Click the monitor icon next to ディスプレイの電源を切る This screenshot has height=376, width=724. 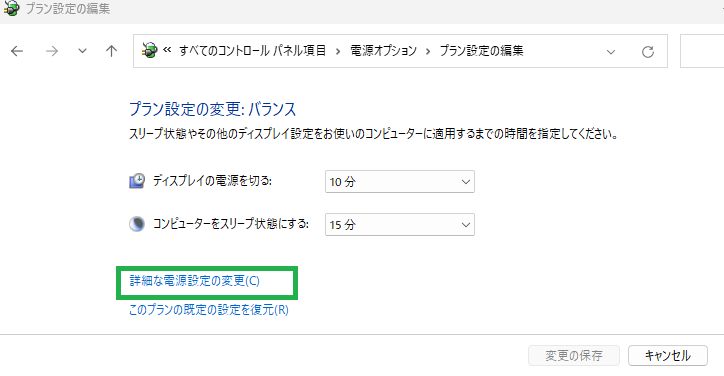tap(137, 181)
